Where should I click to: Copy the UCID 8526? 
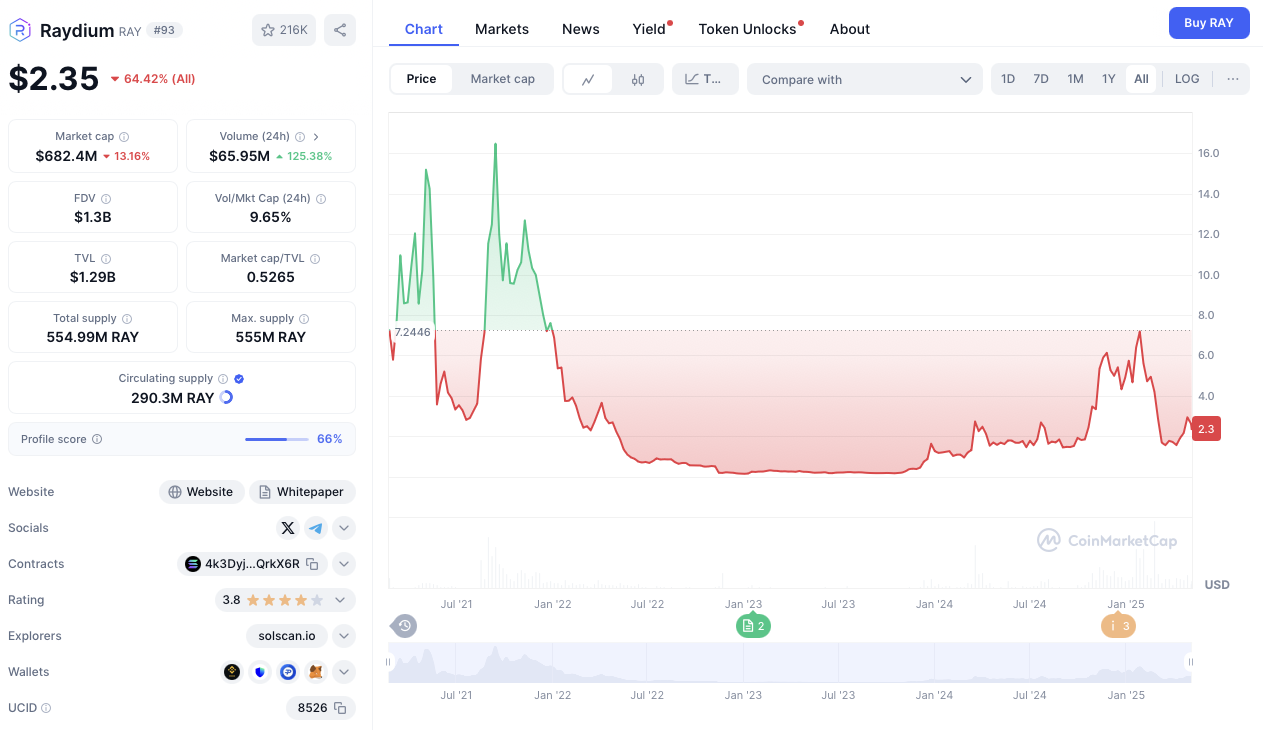[340, 708]
